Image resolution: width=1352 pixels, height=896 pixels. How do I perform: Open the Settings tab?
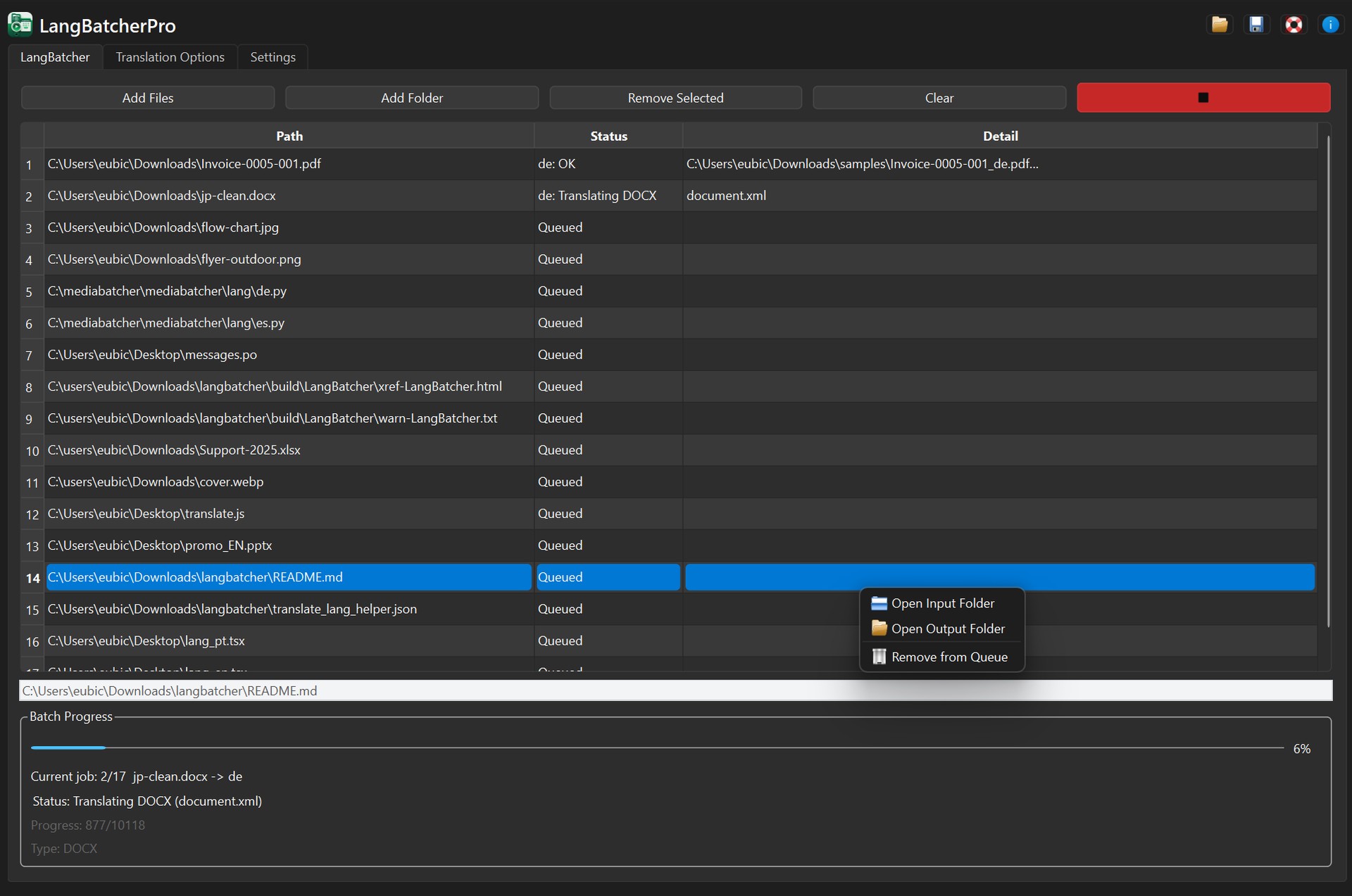pos(273,57)
